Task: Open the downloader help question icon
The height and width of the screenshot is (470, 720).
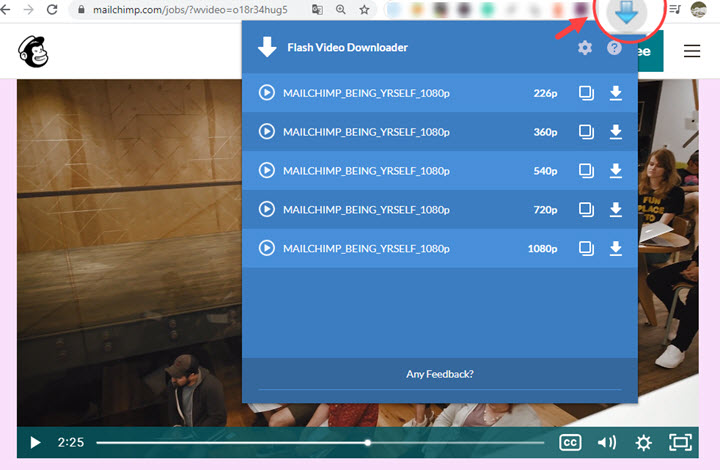Action: [614, 48]
